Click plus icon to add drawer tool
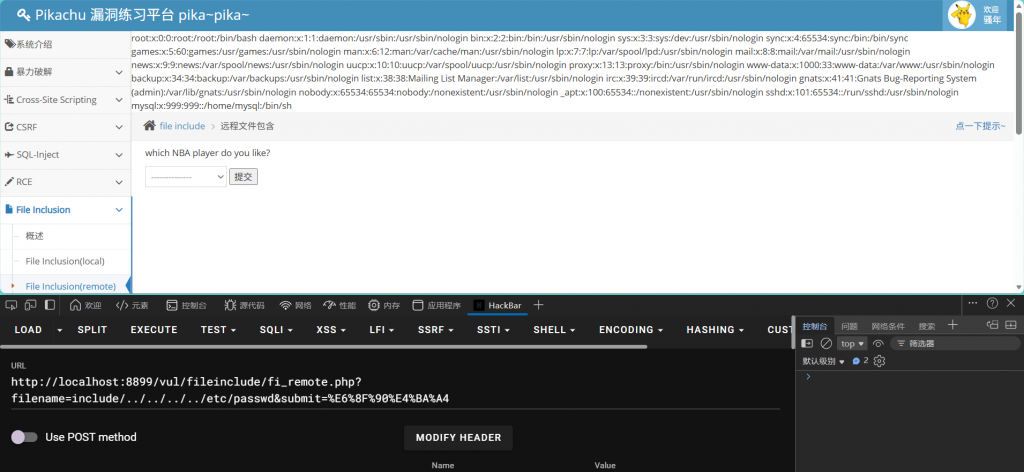The width and height of the screenshot is (1024, 472). tap(952, 324)
